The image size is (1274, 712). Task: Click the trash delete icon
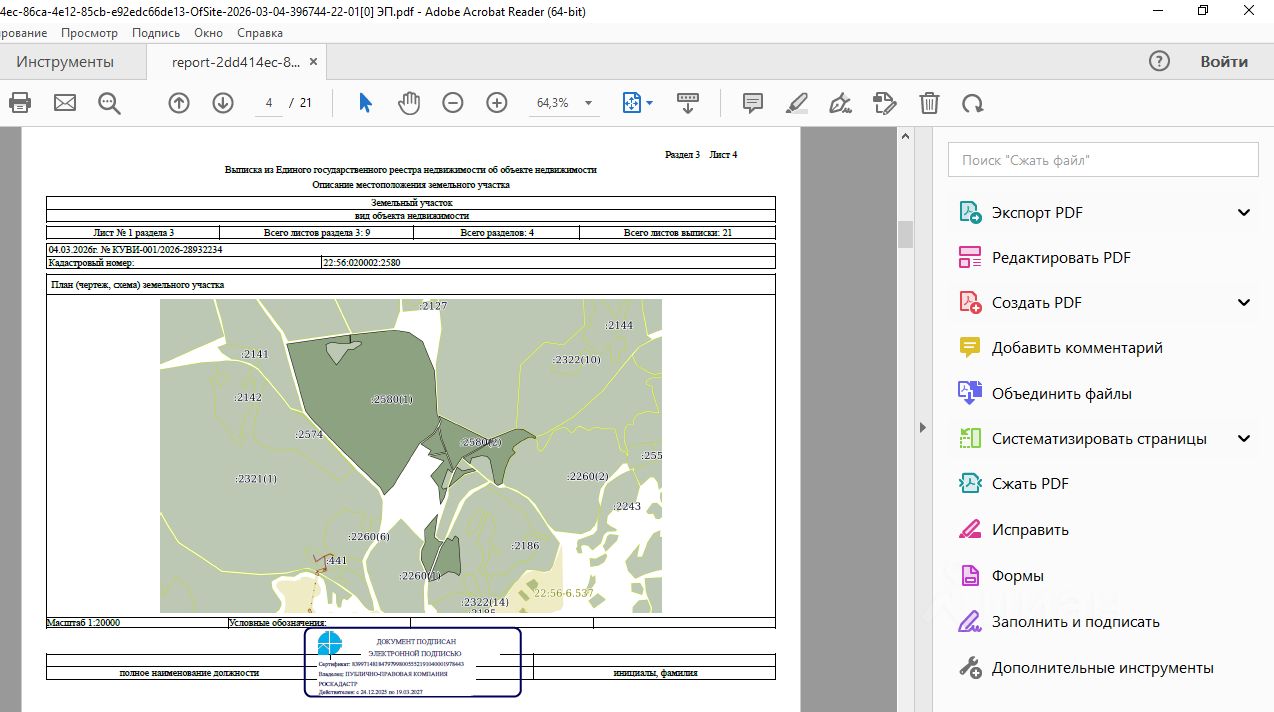[929, 103]
